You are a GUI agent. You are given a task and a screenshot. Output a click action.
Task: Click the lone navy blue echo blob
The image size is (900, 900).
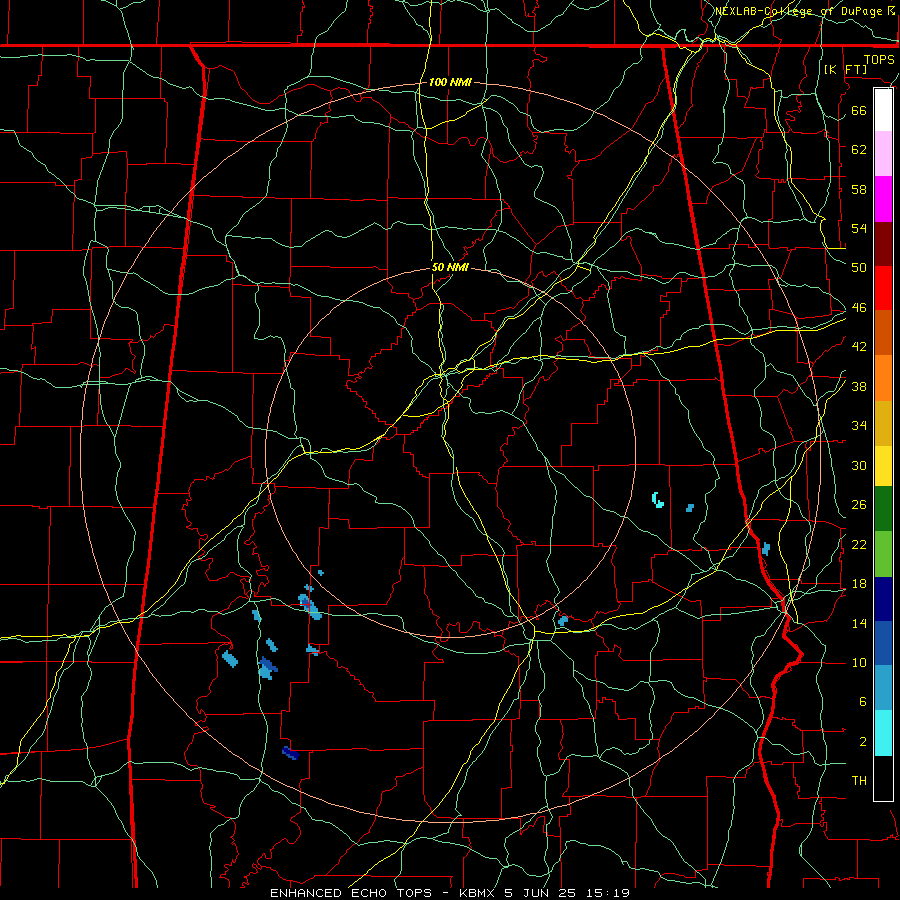pos(290,753)
